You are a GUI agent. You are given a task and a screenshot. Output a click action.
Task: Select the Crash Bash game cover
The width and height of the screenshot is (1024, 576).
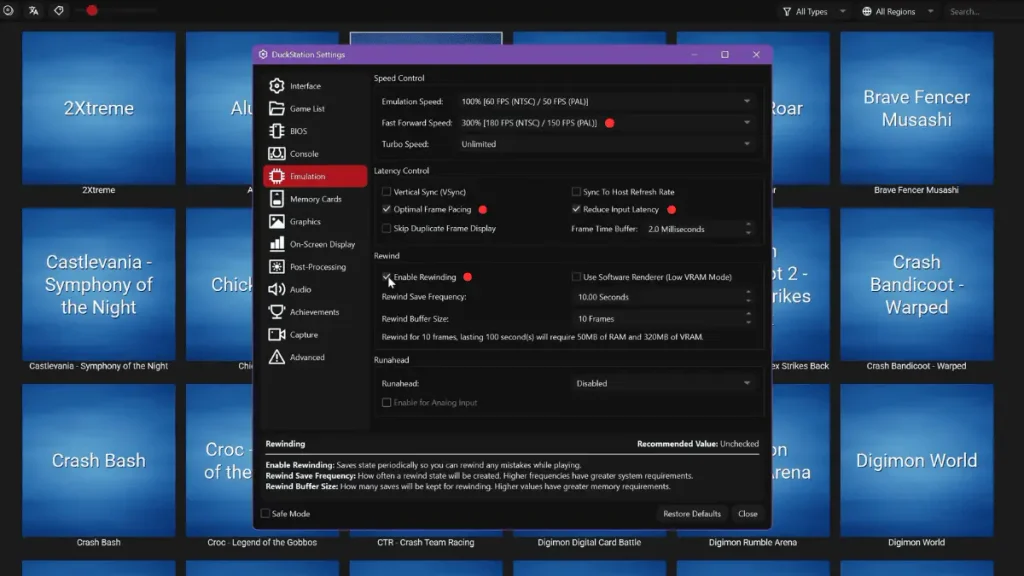click(x=99, y=460)
